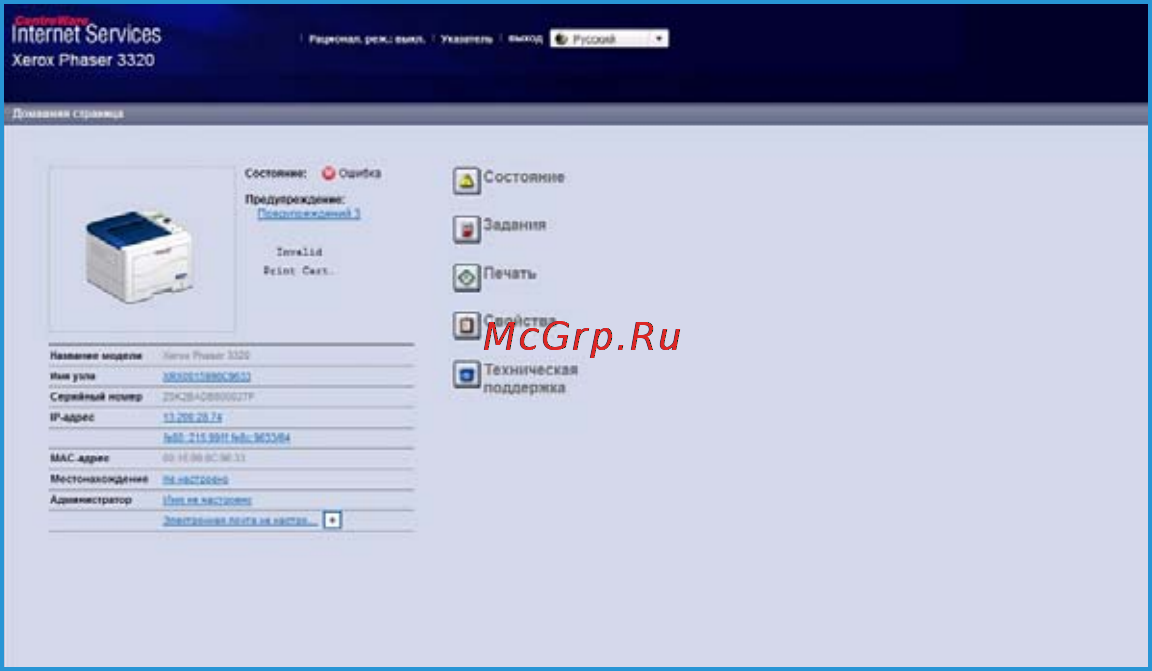Click the Xerox Phaser 3320 printer image
Viewport: 1152px width, 671px height.
coord(140,256)
